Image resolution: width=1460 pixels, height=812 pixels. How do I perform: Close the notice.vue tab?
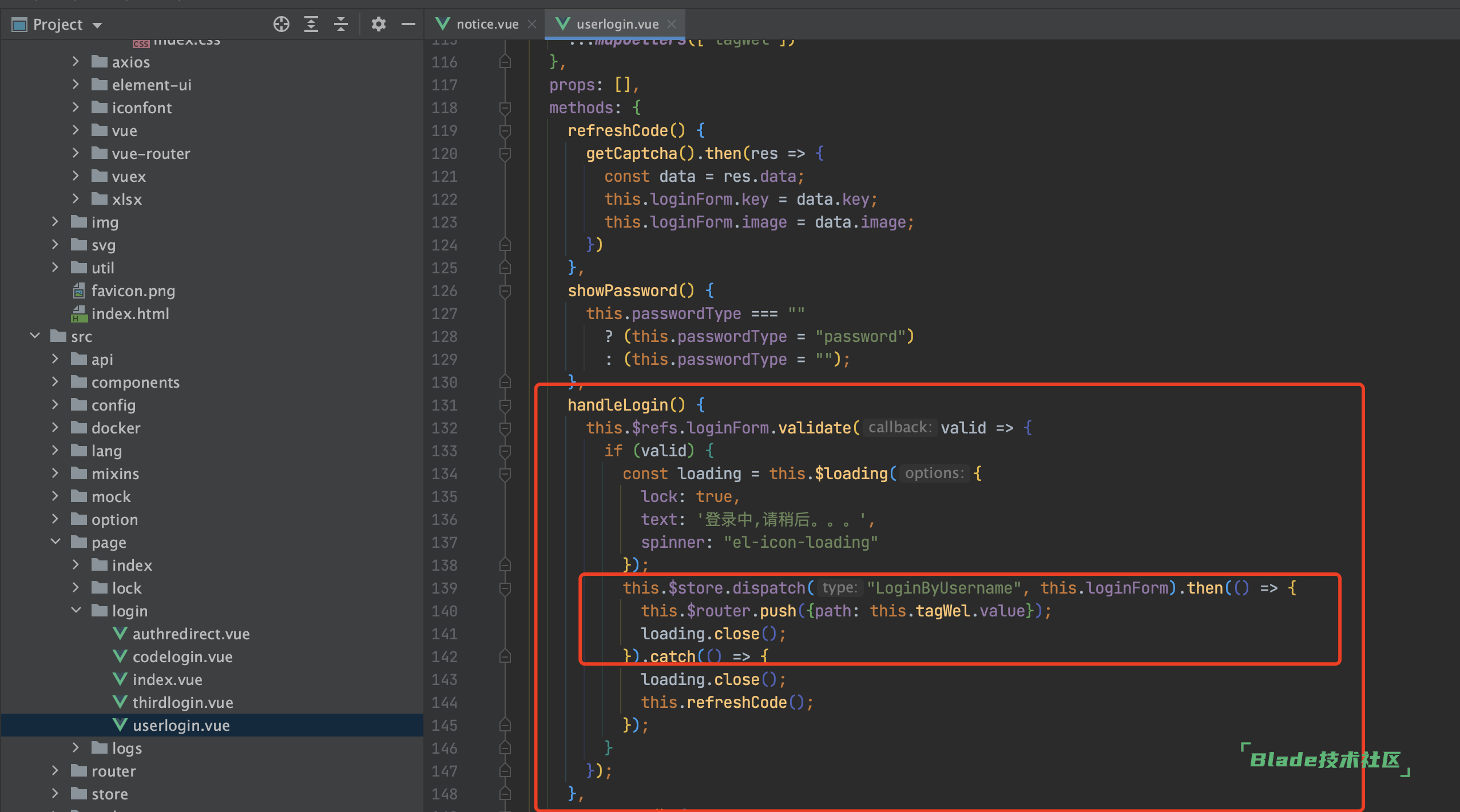(532, 24)
